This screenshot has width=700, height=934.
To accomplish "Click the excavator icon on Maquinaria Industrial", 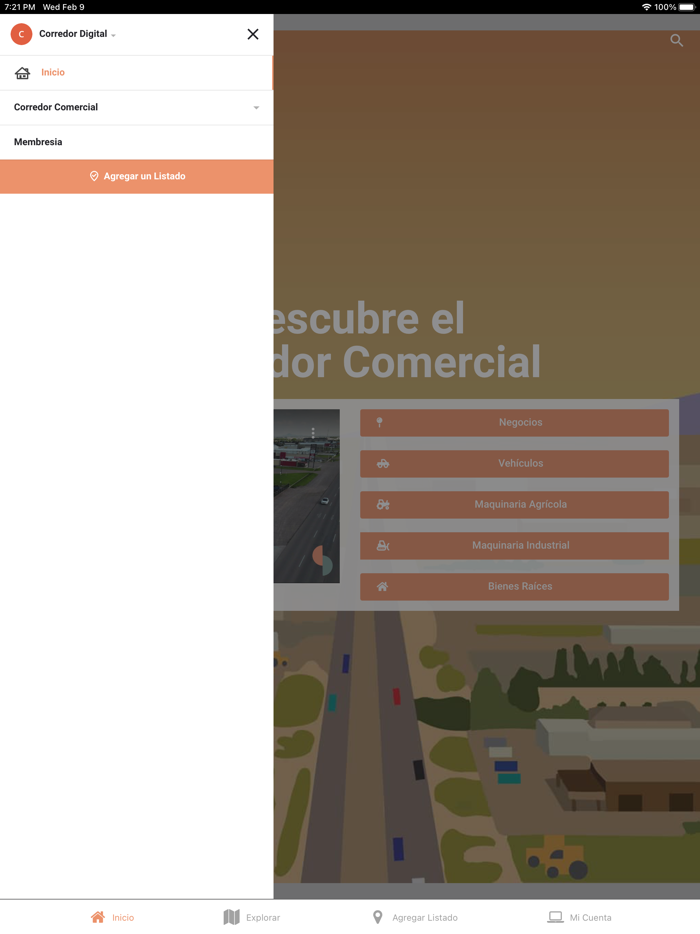I will tap(383, 546).
